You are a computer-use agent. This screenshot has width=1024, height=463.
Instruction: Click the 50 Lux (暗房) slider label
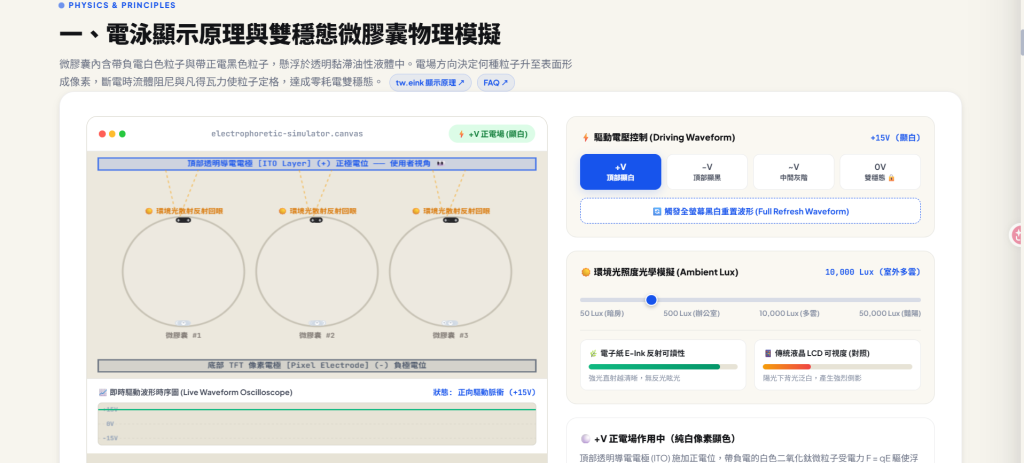602,313
